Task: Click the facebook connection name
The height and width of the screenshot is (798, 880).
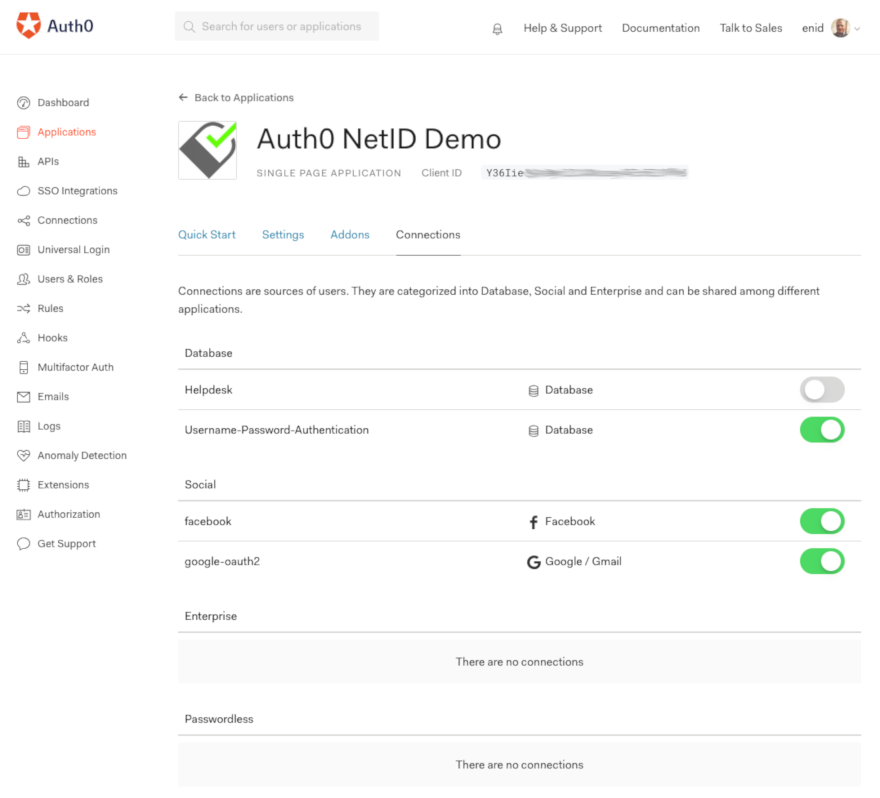Action: 208,521
